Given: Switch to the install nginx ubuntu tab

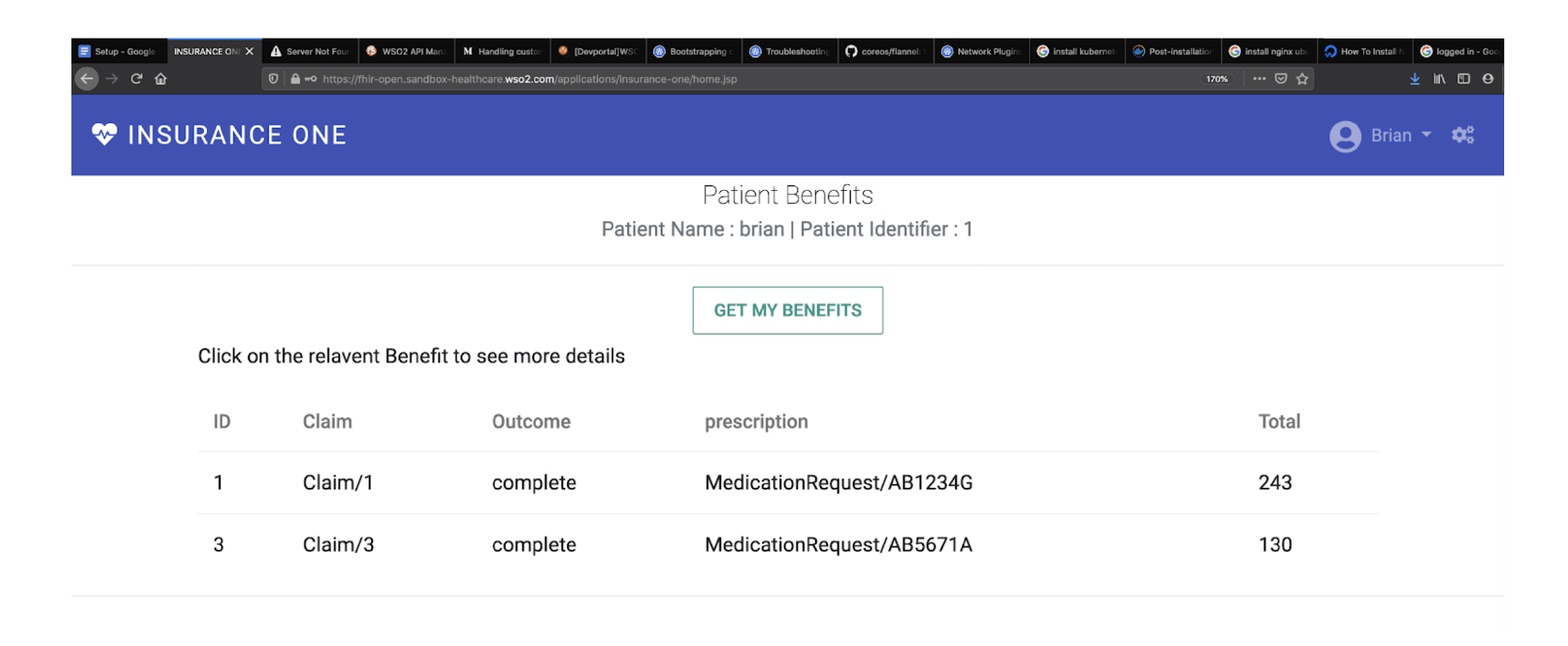Looking at the screenshot, I should point(1269,52).
